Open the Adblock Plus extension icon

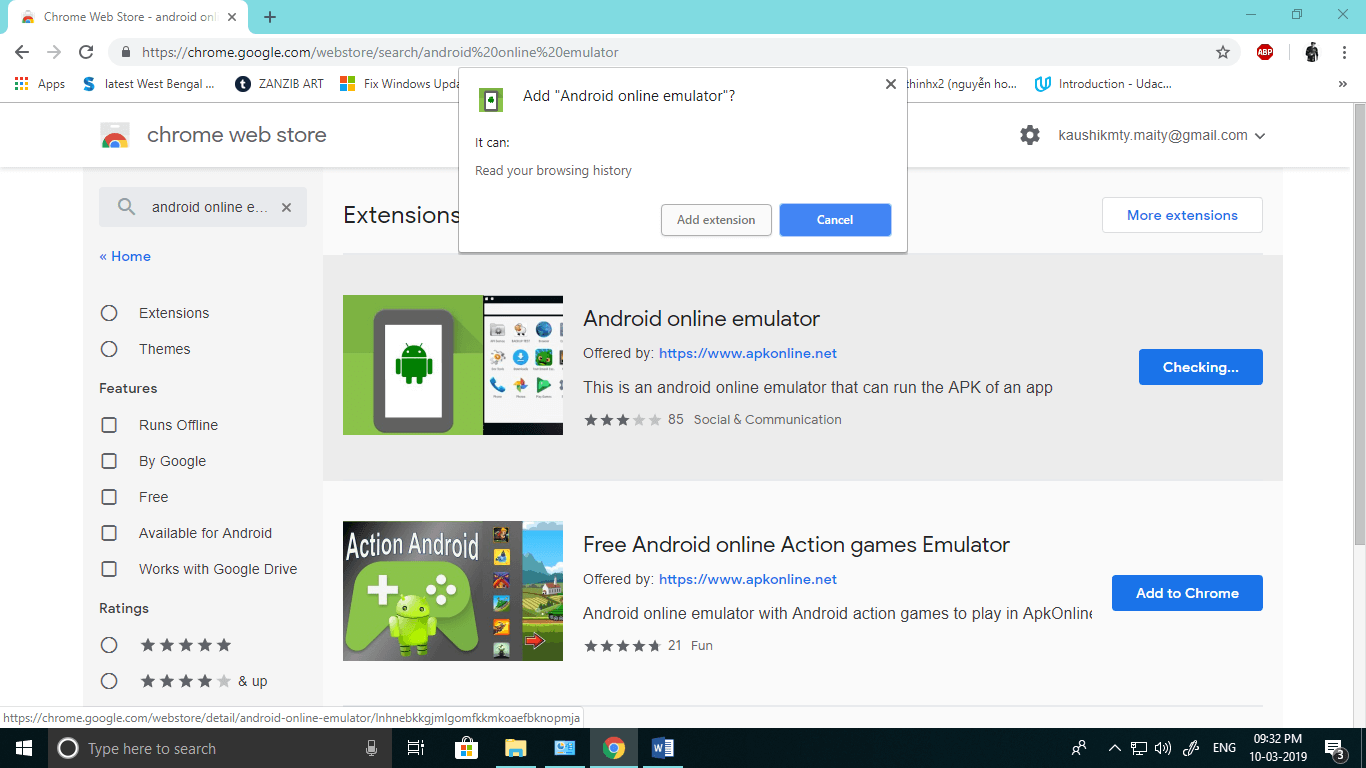[x=1265, y=52]
